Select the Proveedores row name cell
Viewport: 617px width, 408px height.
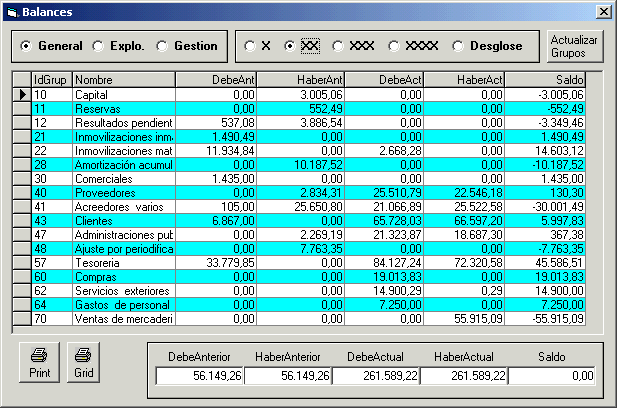pyautogui.click(x=123, y=192)
